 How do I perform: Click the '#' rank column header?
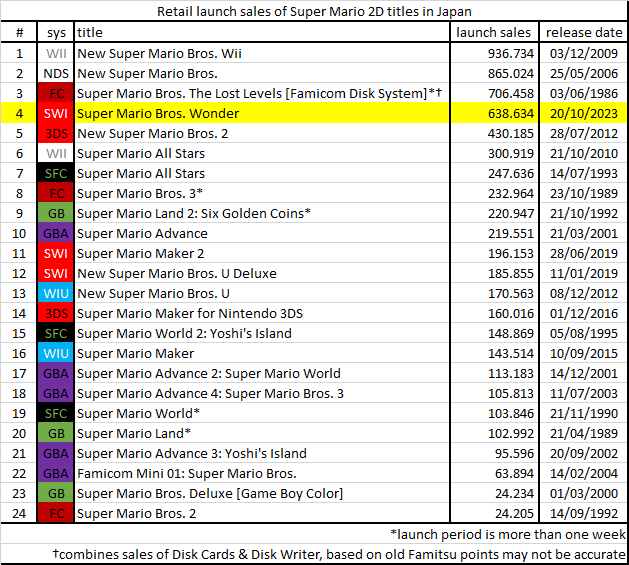19,33
